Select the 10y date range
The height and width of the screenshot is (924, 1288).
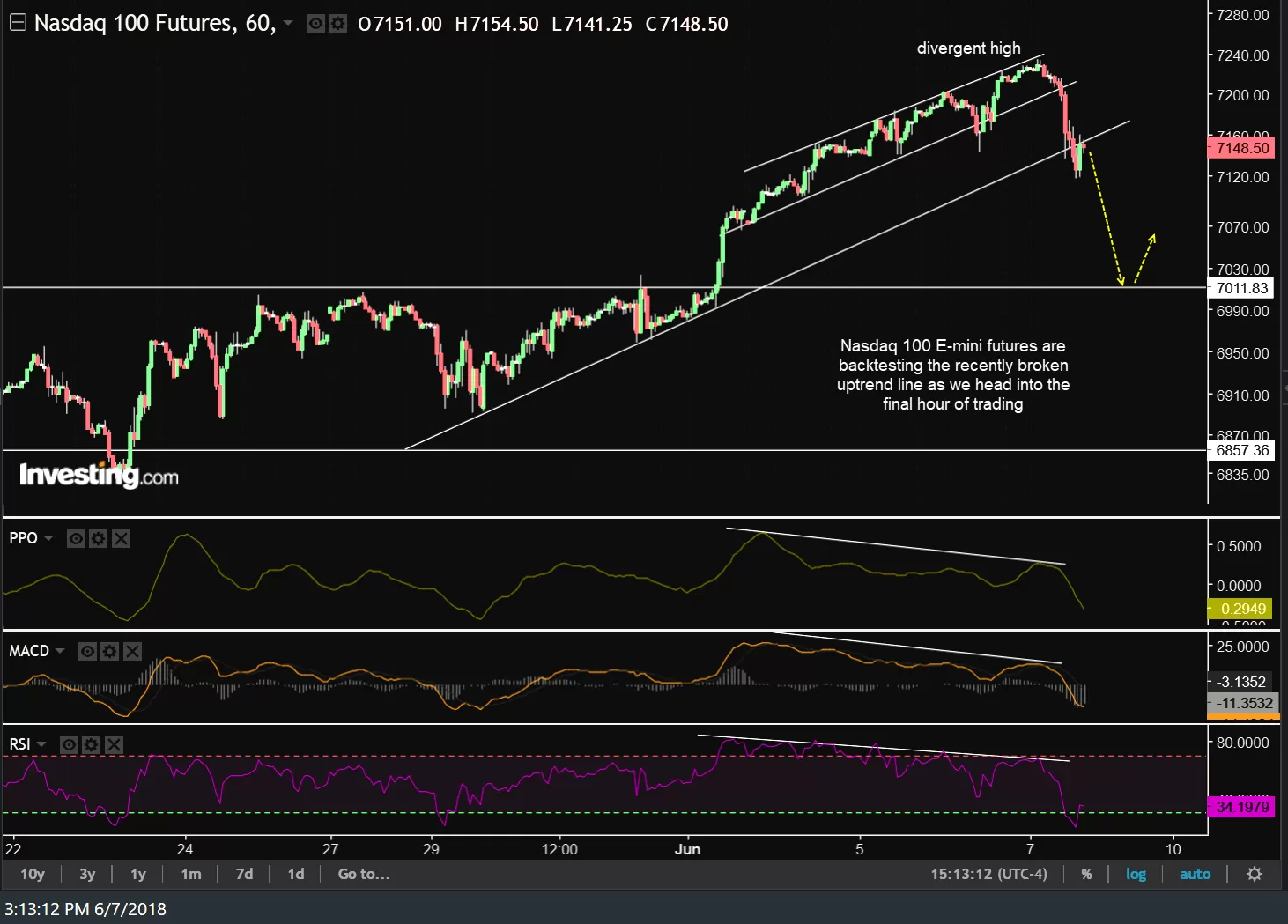(x=33, y=874)
